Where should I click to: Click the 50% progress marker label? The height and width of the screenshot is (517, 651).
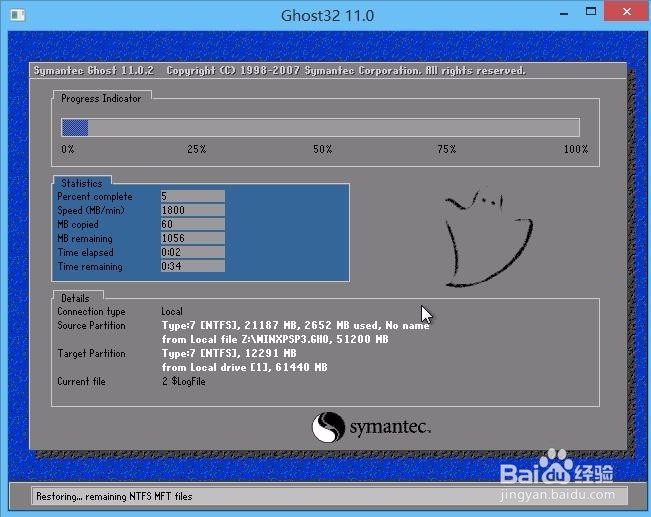pos(323,149)
